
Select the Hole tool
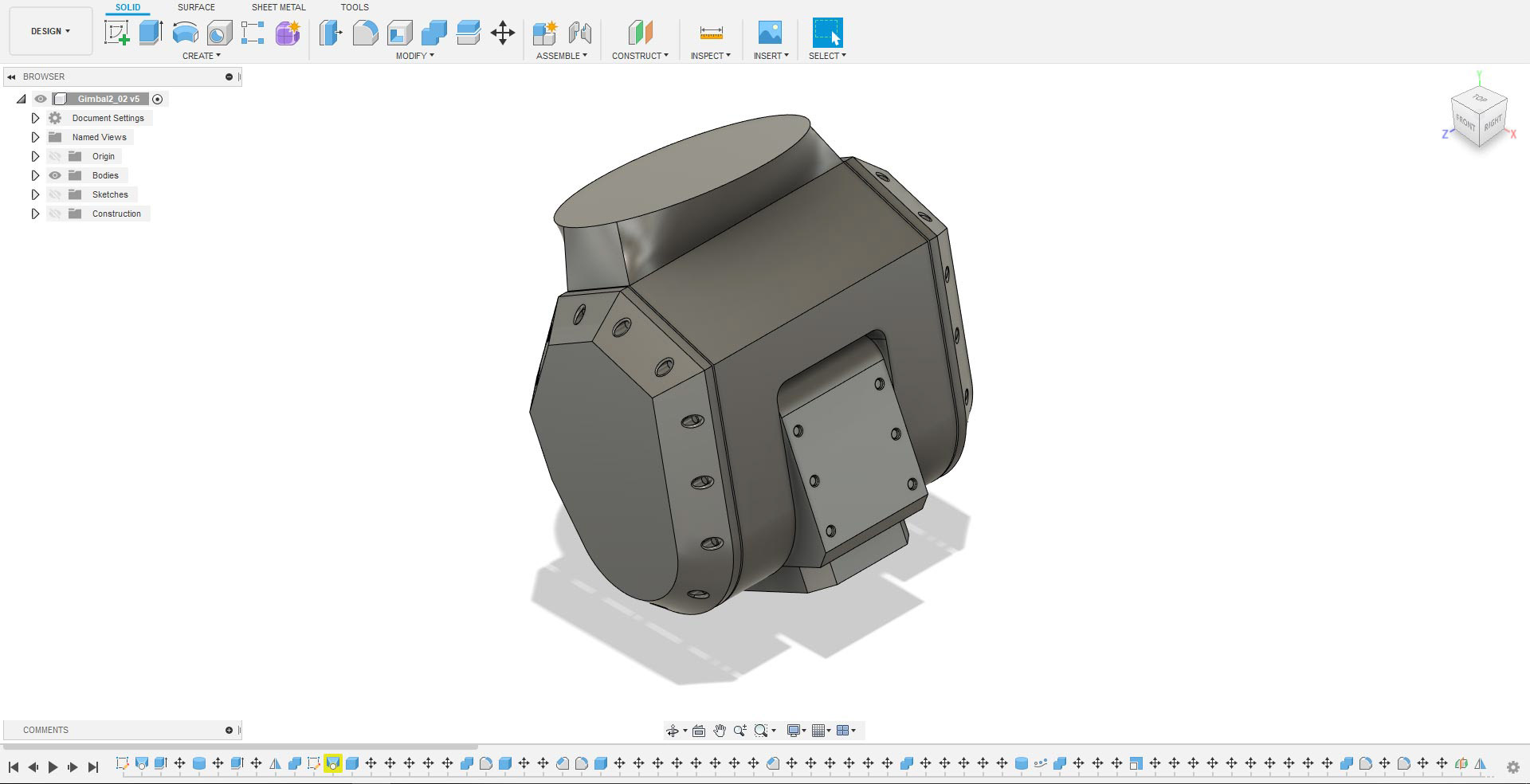tap(219, 33)
